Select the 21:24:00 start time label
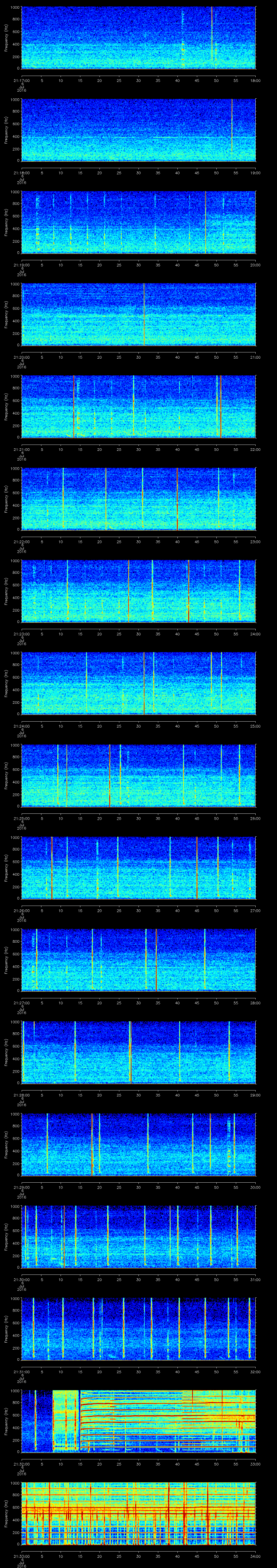 [21, 726]
